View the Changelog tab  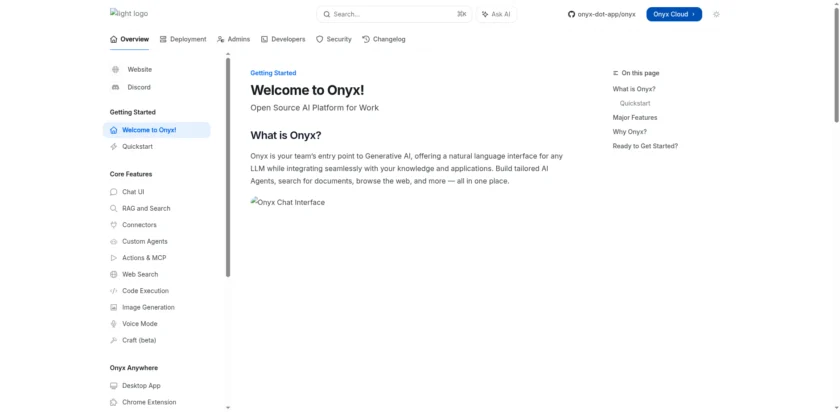(384, 39)
